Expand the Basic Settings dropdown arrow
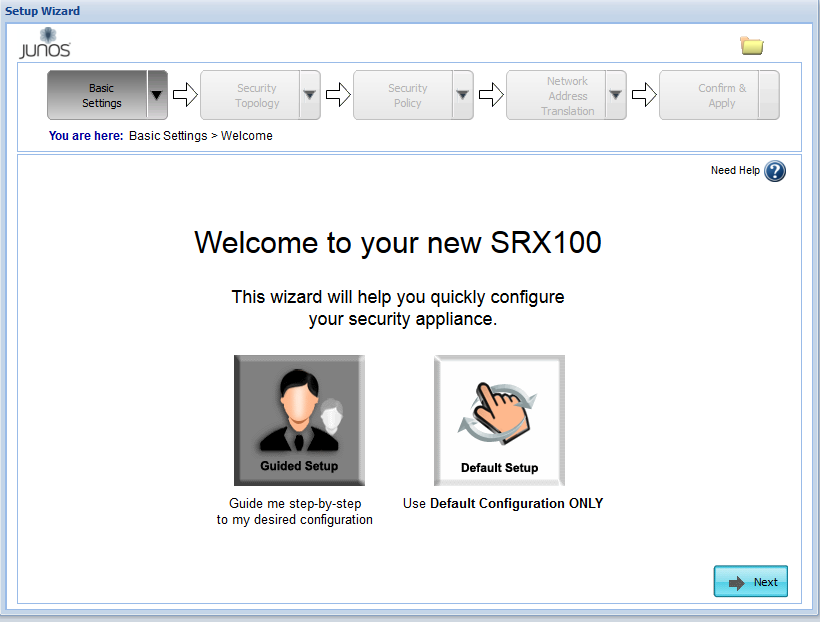This screenshot has height=622, width=820. point(157,95)
